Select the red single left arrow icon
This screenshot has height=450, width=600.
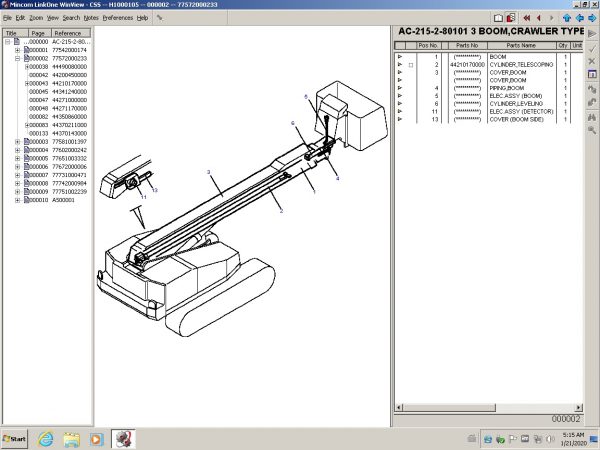pyautogui.click(x=539, y=18)
